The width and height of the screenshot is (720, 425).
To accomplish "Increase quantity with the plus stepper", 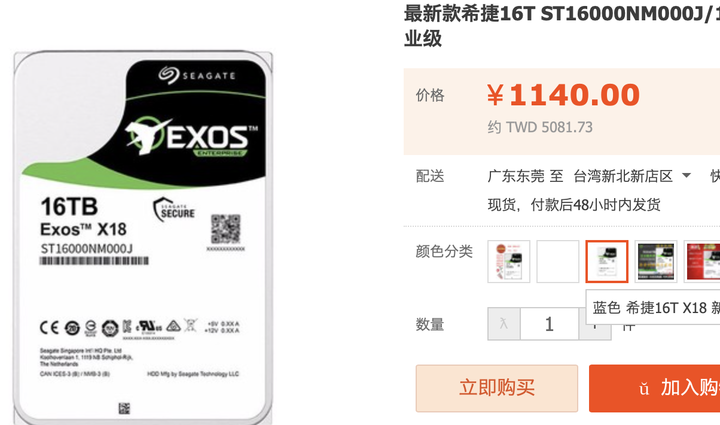I will 595,331.
